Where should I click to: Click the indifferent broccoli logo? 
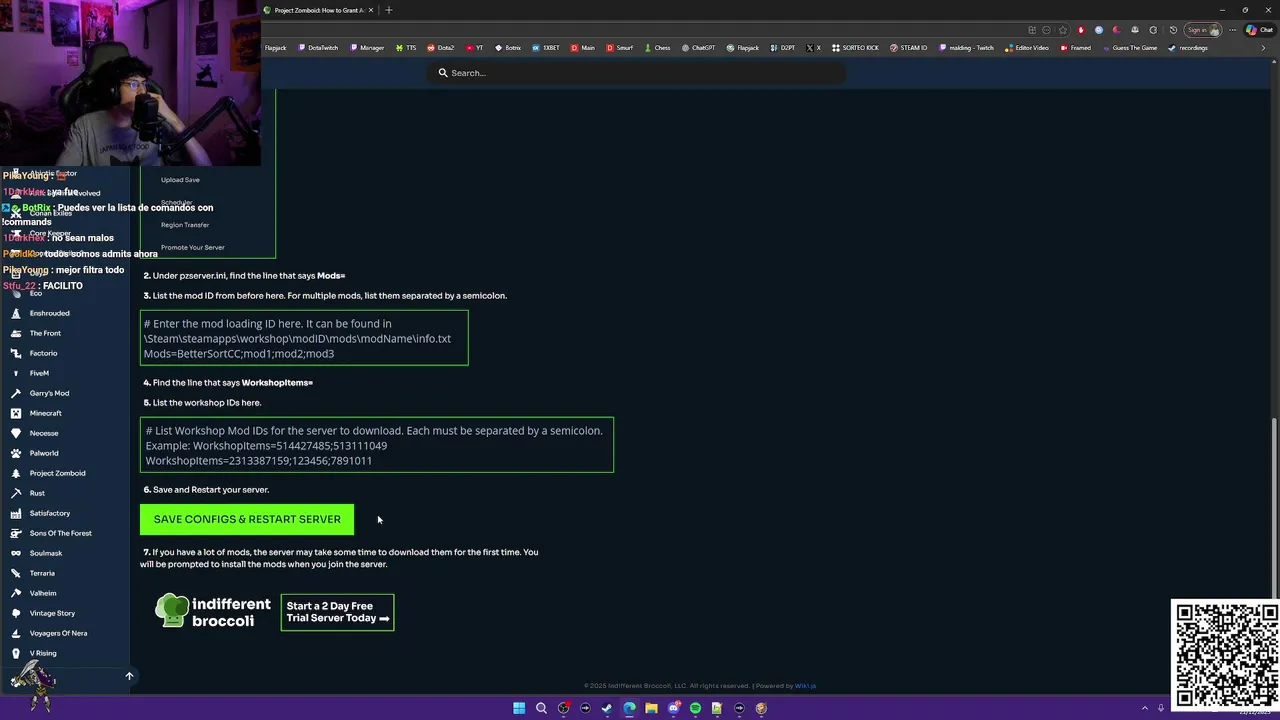click(x=212, y=612)
